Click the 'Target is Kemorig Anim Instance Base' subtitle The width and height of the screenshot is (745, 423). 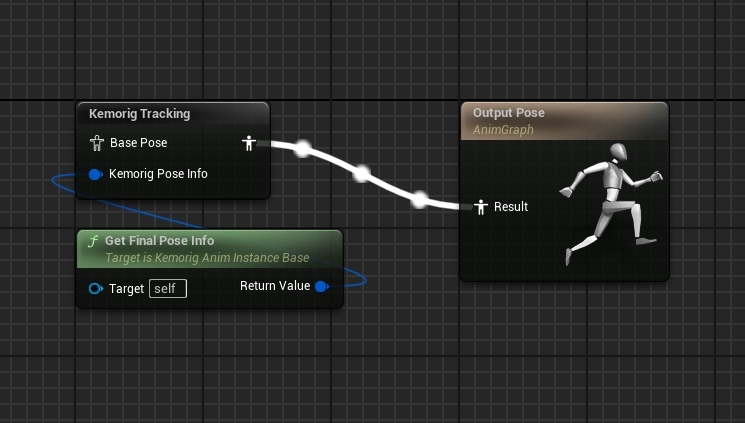(207, 258)
